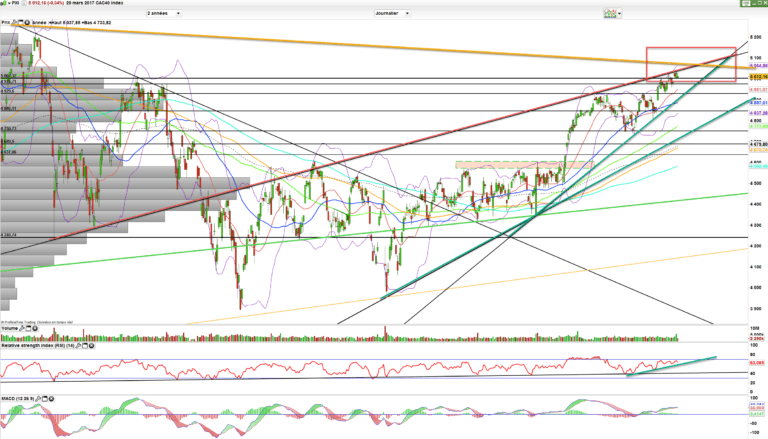
Task: Open Volume indicator settings wrench
Action: pos(22,326)
